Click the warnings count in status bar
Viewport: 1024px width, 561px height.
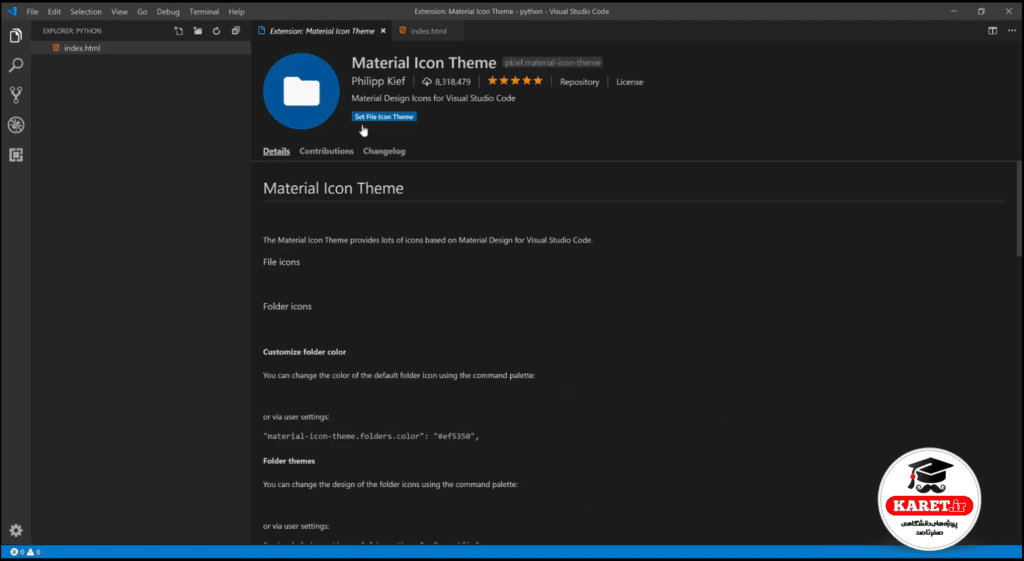(33, 553)
